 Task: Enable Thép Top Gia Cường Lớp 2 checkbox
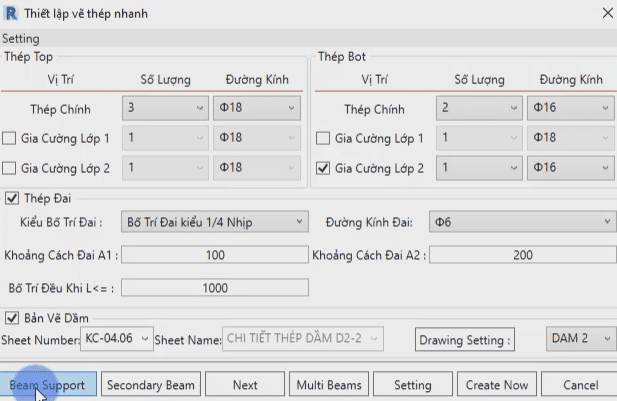[x=9, y=168]
